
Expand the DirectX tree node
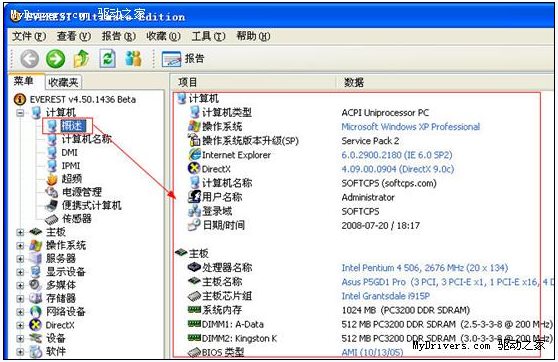(x=20, y=325)
